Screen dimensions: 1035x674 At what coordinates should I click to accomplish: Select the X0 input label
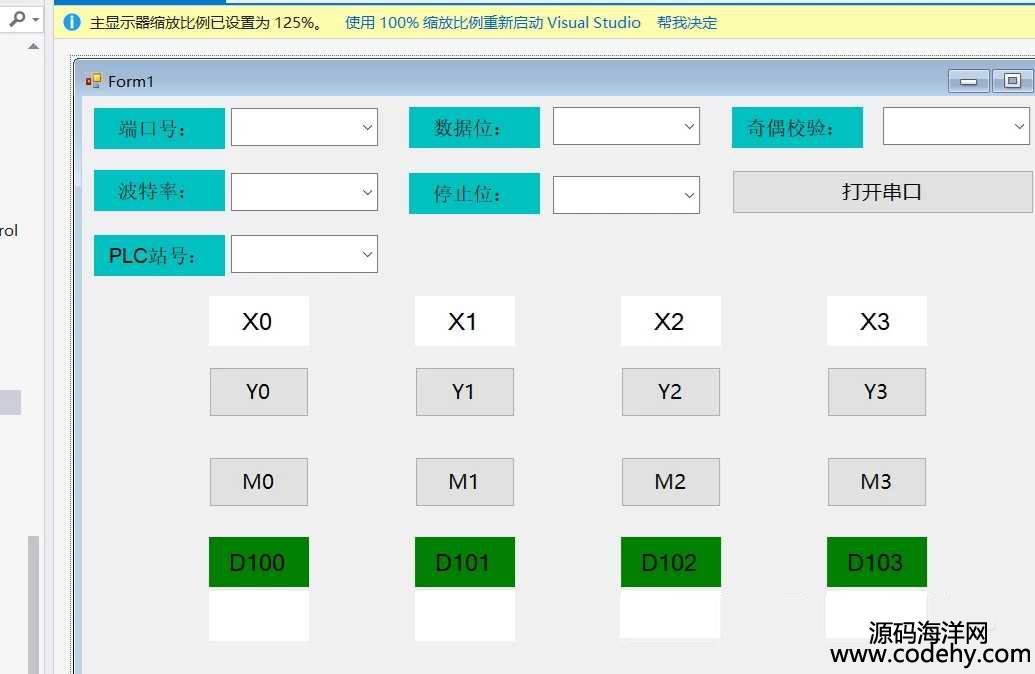(259, 321)
